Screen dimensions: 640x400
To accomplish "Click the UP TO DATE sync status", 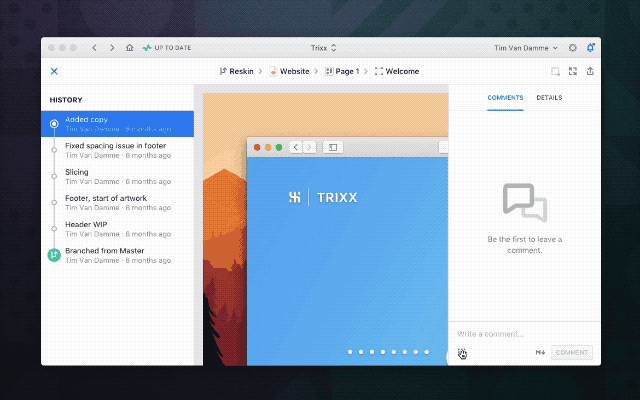I will [167, 48].
